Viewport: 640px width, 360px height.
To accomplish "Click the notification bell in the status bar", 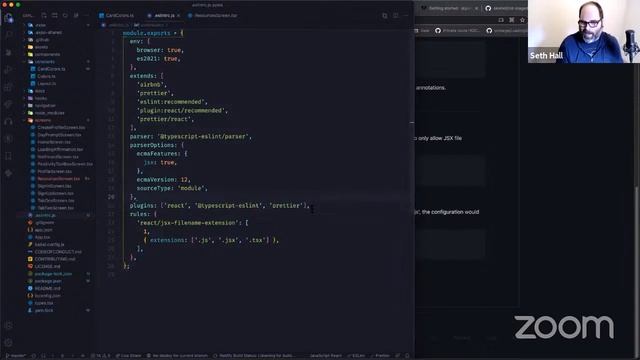I will point(407,356).
